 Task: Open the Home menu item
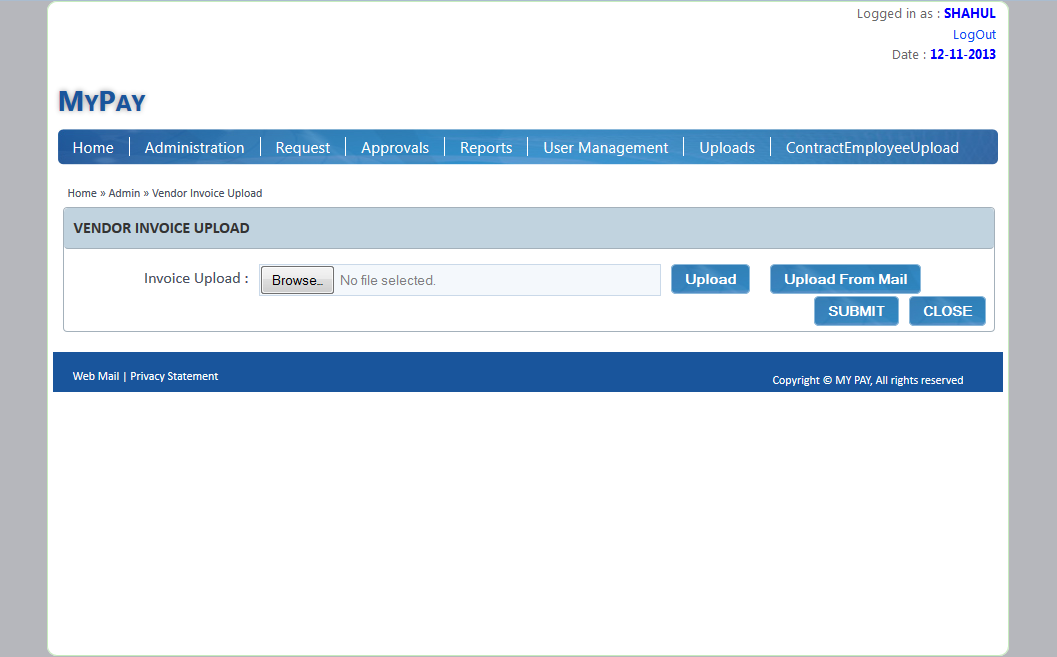click(93, 148)
